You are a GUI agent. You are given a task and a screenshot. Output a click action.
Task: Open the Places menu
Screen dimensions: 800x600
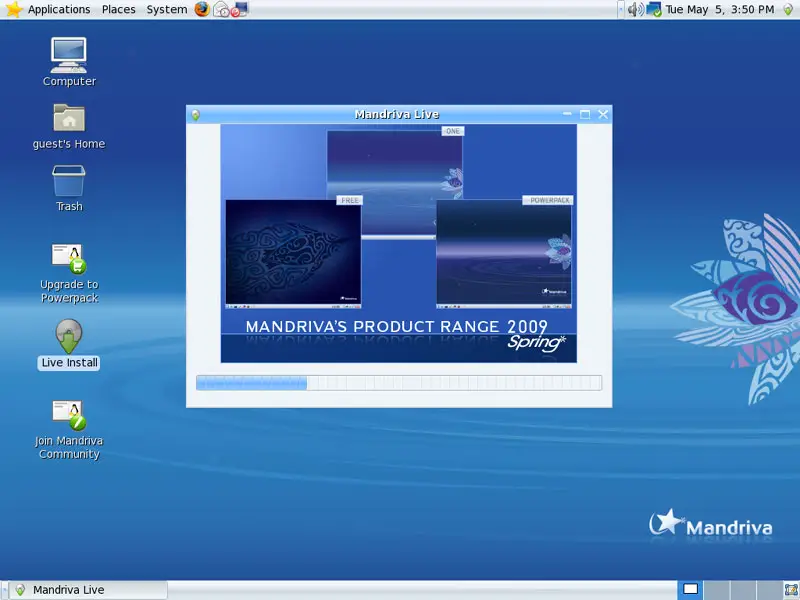coord(118,9)
